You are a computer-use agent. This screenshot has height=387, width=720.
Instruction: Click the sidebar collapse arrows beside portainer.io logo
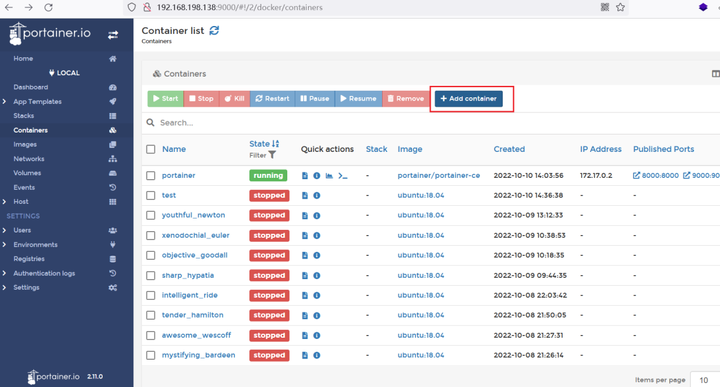click(113, 35)
